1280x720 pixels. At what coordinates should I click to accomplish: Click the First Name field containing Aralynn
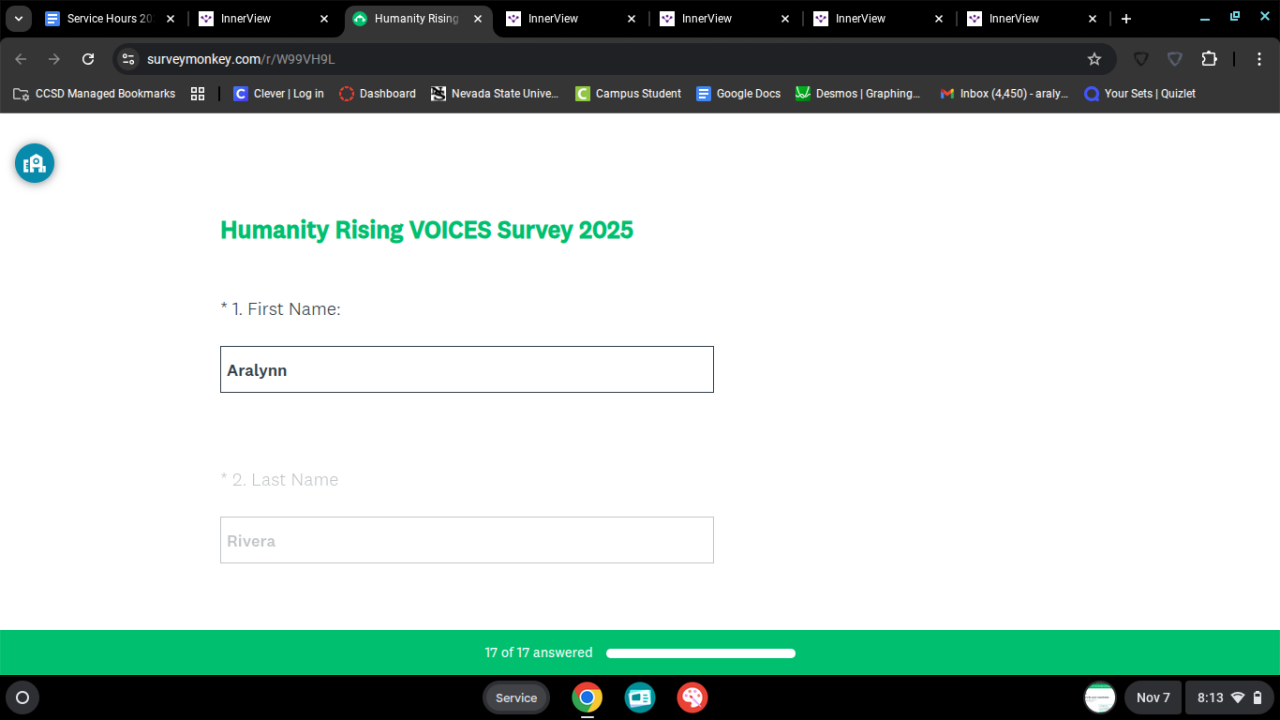click(x=467, y=370)
